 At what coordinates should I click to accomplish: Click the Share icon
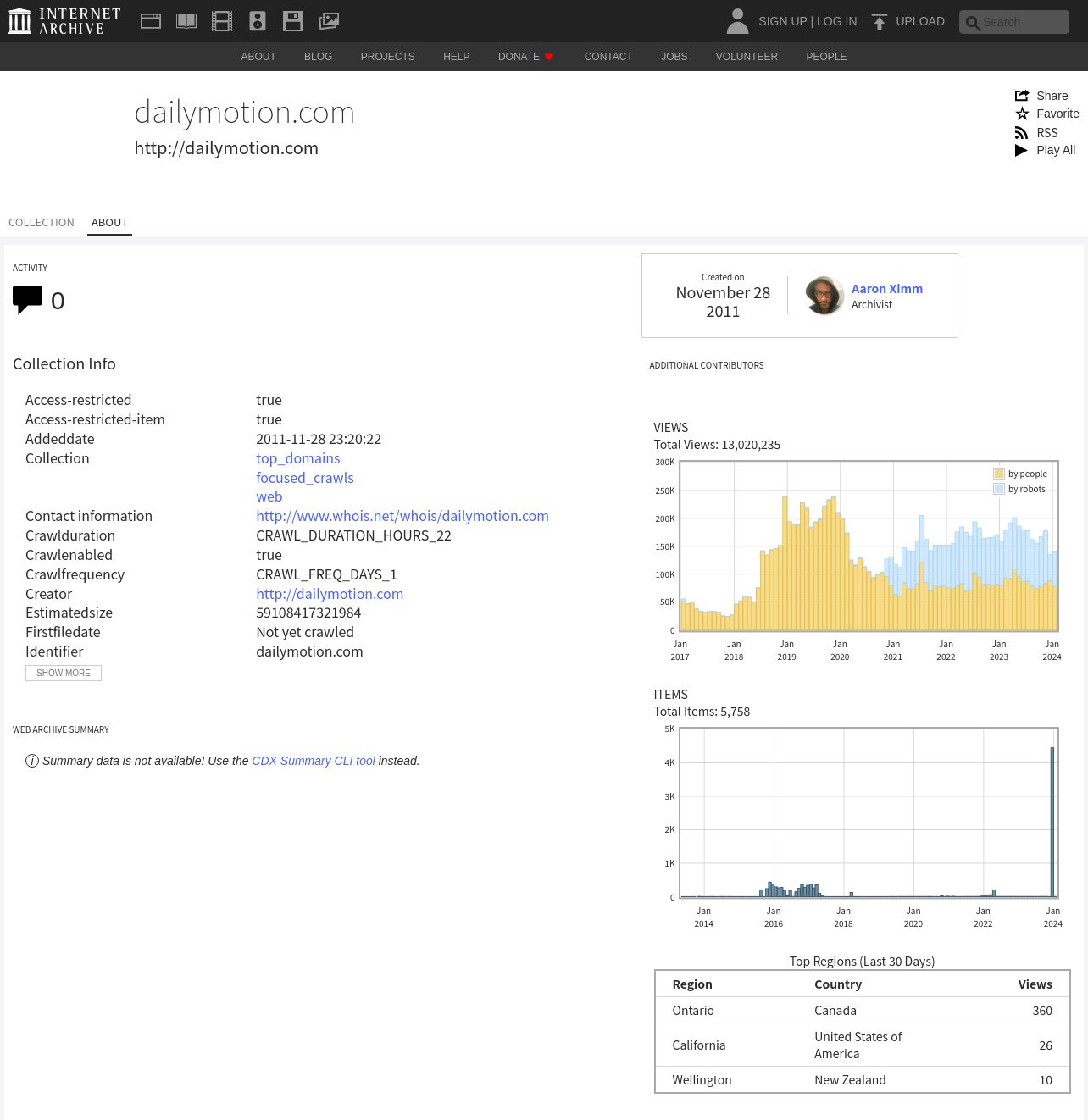[1022, 96]
